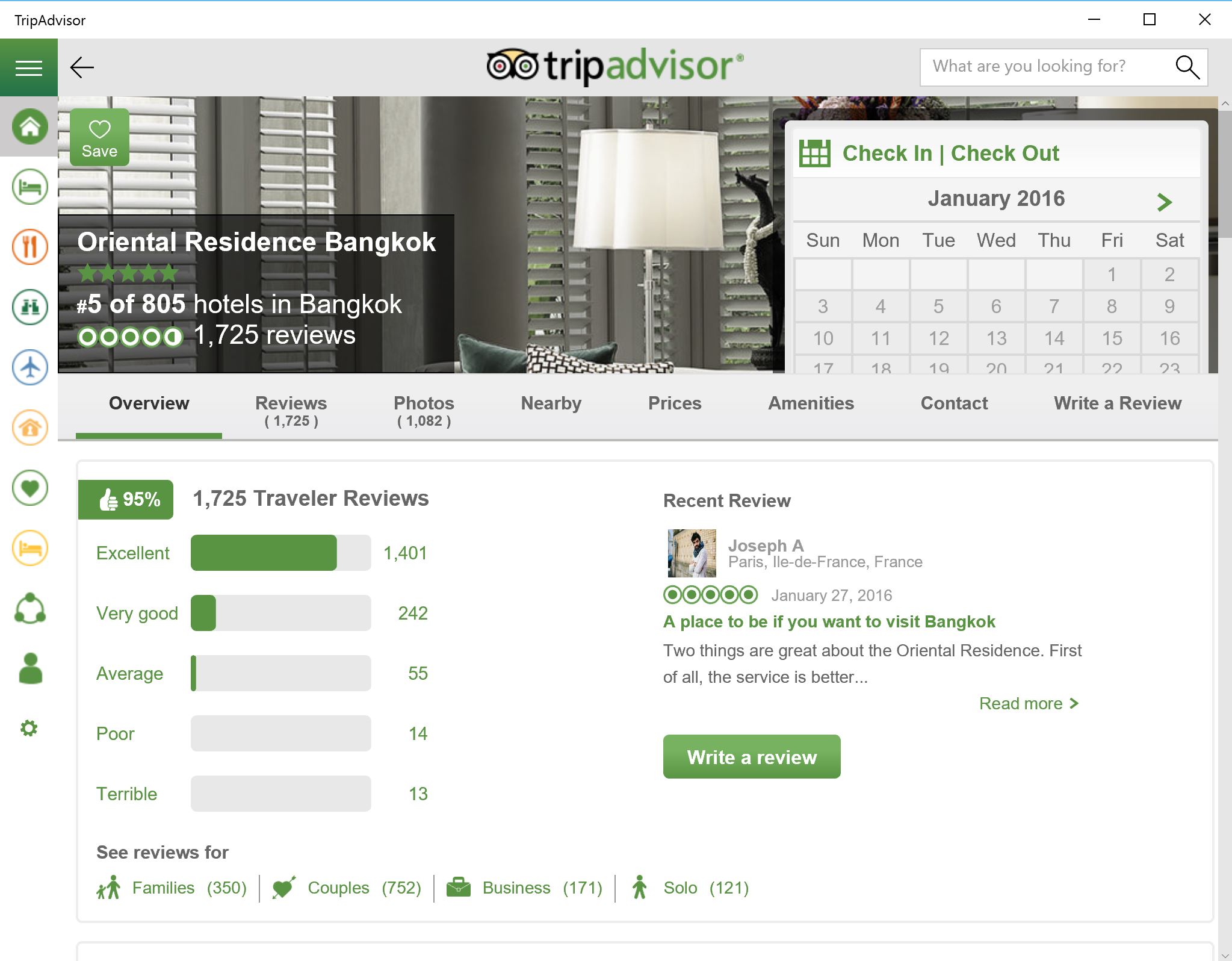Viewport: 1232px width, 961px height.
Task: Open the Flights airplane sidebar icon
Action: click(x=29, y=367)
